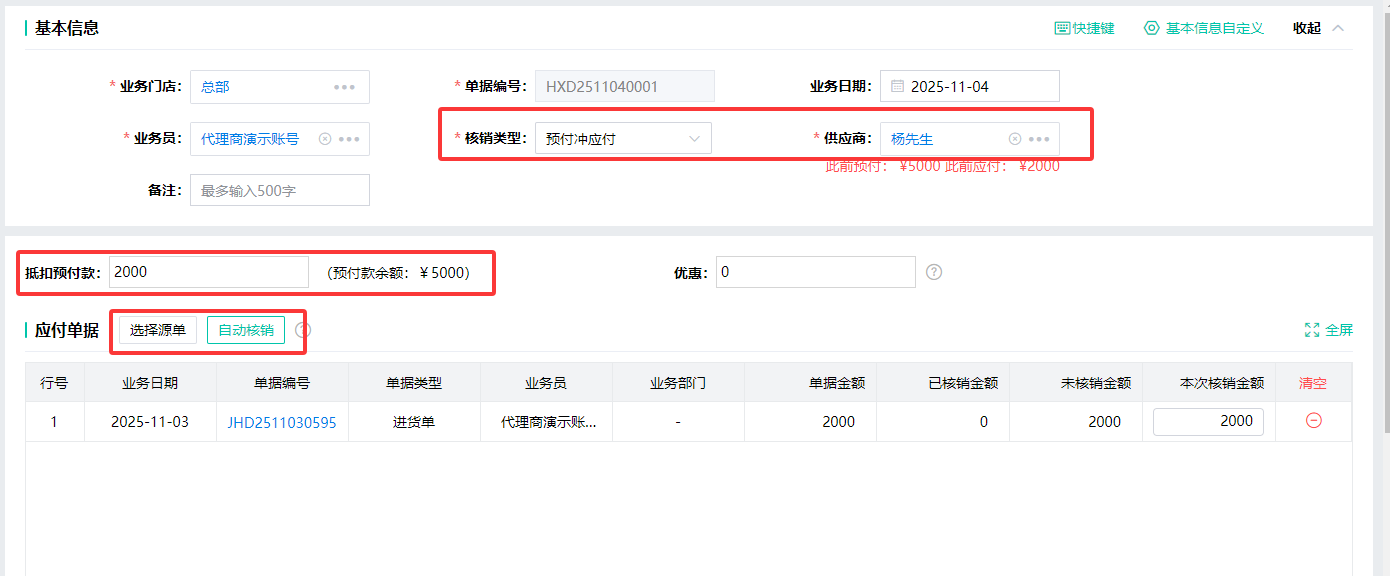Image resolution: width=1390 pixels, height=576 pixels.
Task: Click the 抵扣预付款 amount input showing 2000
Action: (x=208, y=271)
